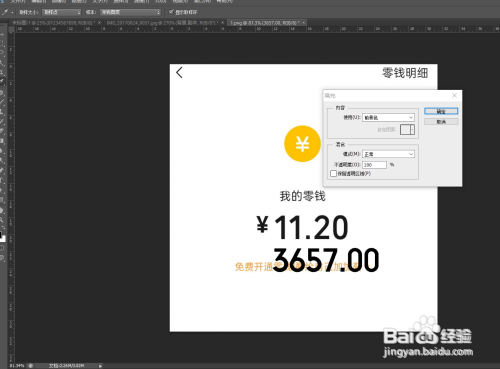Select the Magic Wand tool
Screen dimensions: 500x369
tap(2, 63)
